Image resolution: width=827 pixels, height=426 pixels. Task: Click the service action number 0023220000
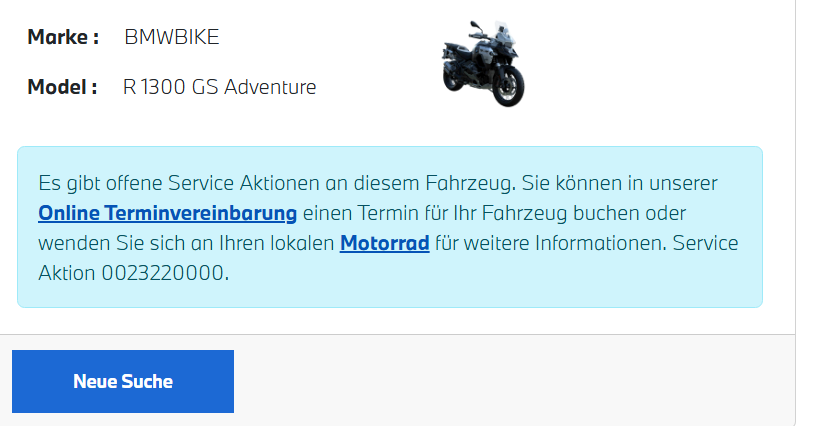click(x=163, y=272)
